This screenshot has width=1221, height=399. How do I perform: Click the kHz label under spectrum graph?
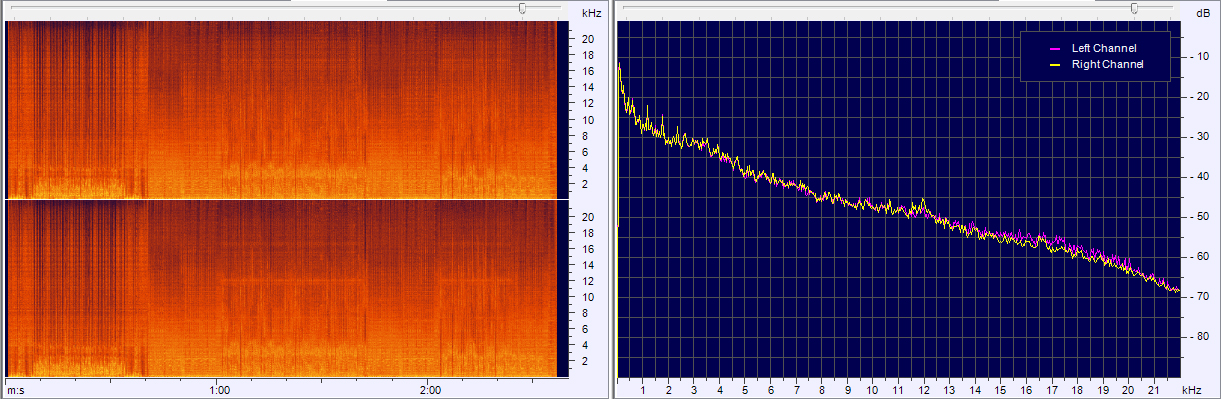(x=1191, y=389)
